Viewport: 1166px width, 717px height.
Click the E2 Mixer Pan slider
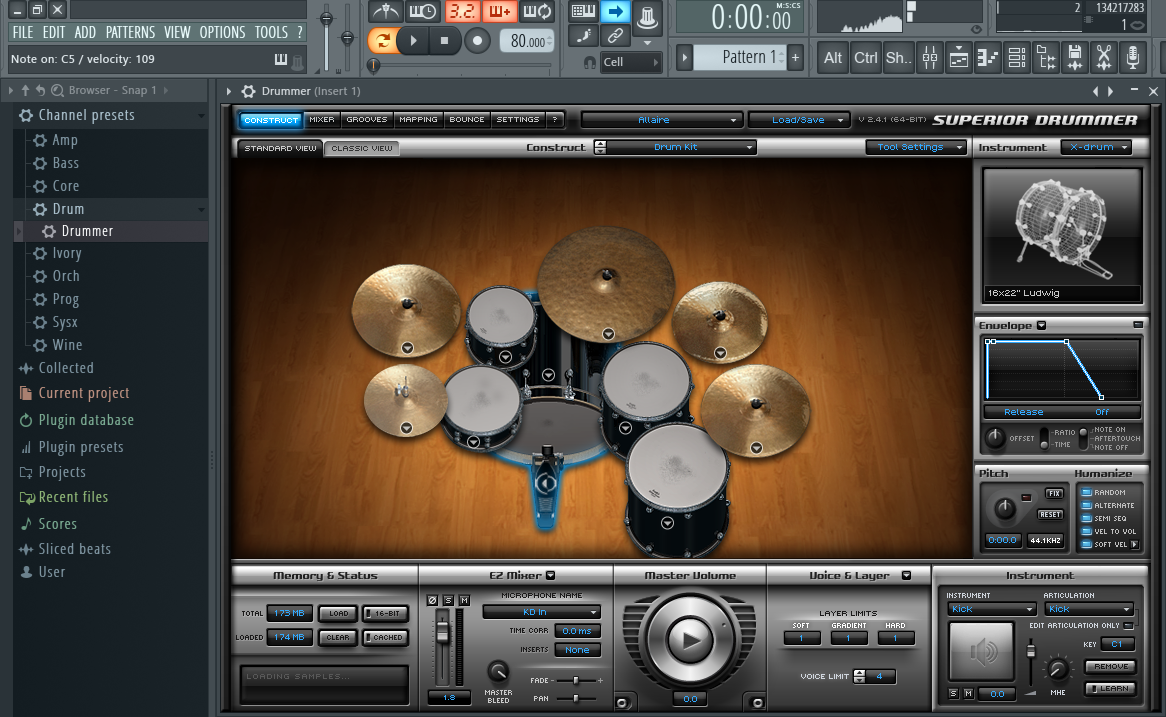pos(577,697)
